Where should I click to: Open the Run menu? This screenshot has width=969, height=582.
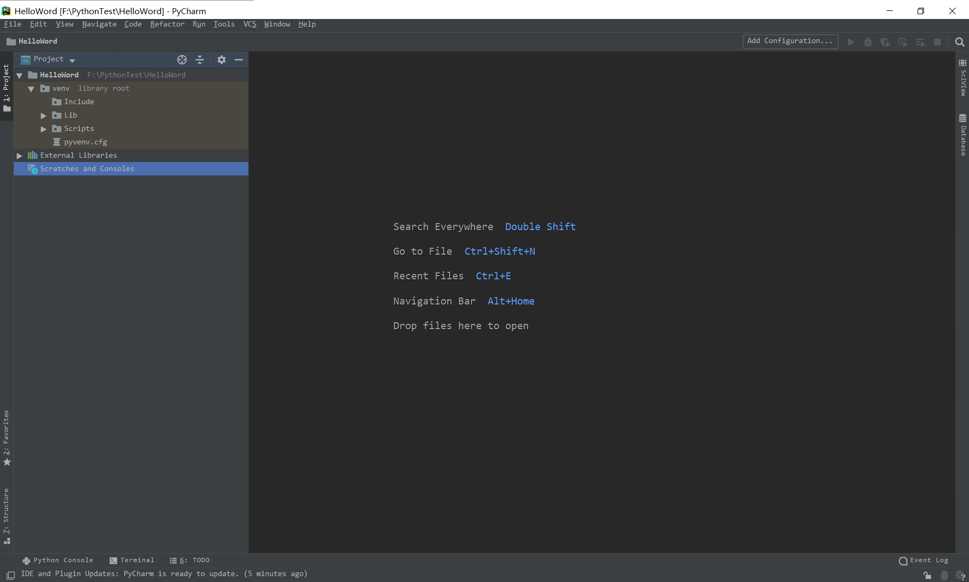click(198, 24)
